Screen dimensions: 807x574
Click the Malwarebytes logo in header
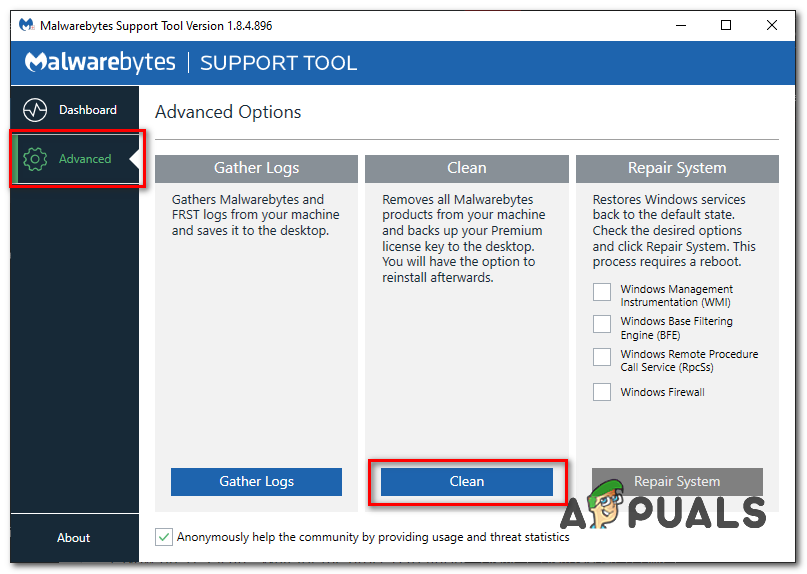tap(100, 63)
